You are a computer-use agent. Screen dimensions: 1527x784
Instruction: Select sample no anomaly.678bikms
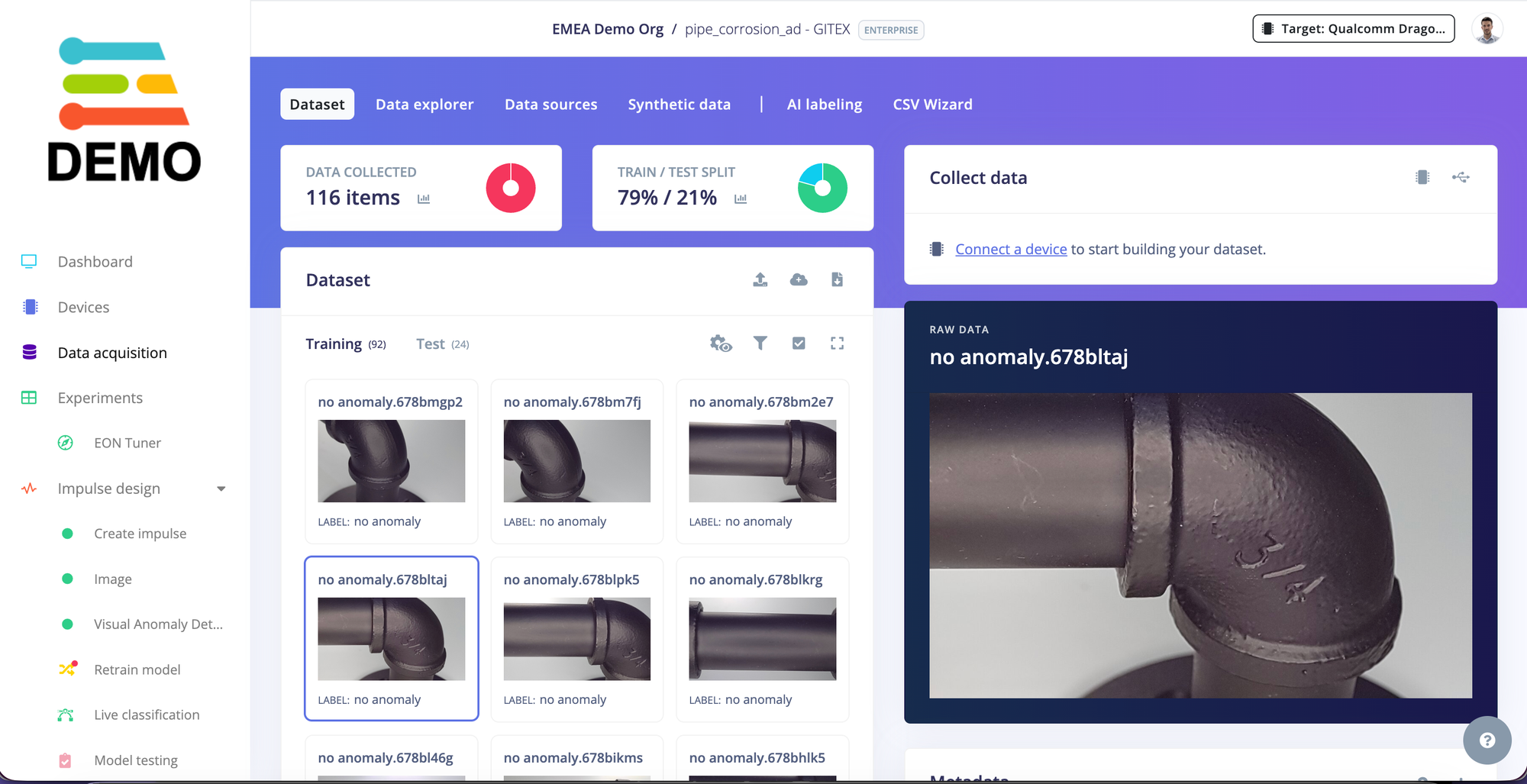pos(576,759)
